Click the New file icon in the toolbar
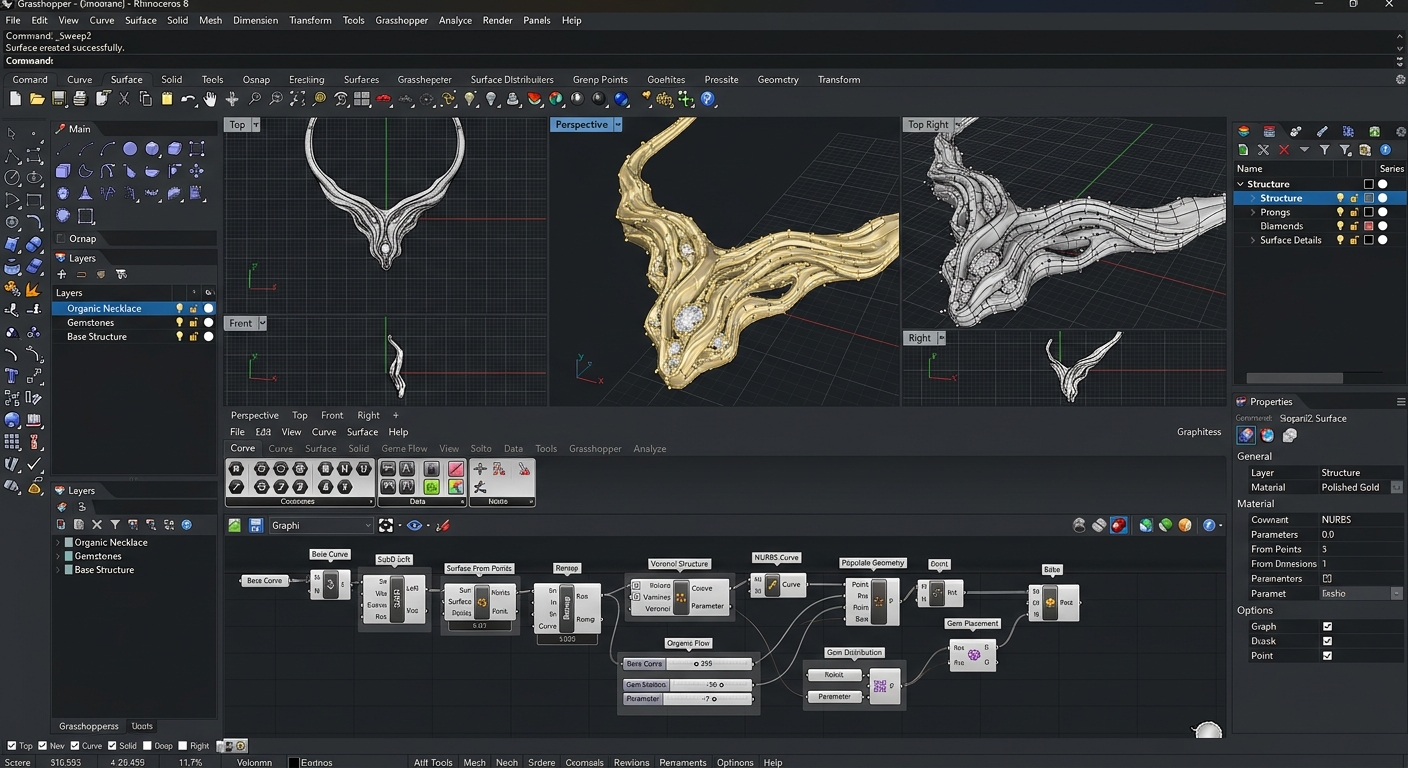Viewport: 1408px width, 768px height. (x=15, y=99)
